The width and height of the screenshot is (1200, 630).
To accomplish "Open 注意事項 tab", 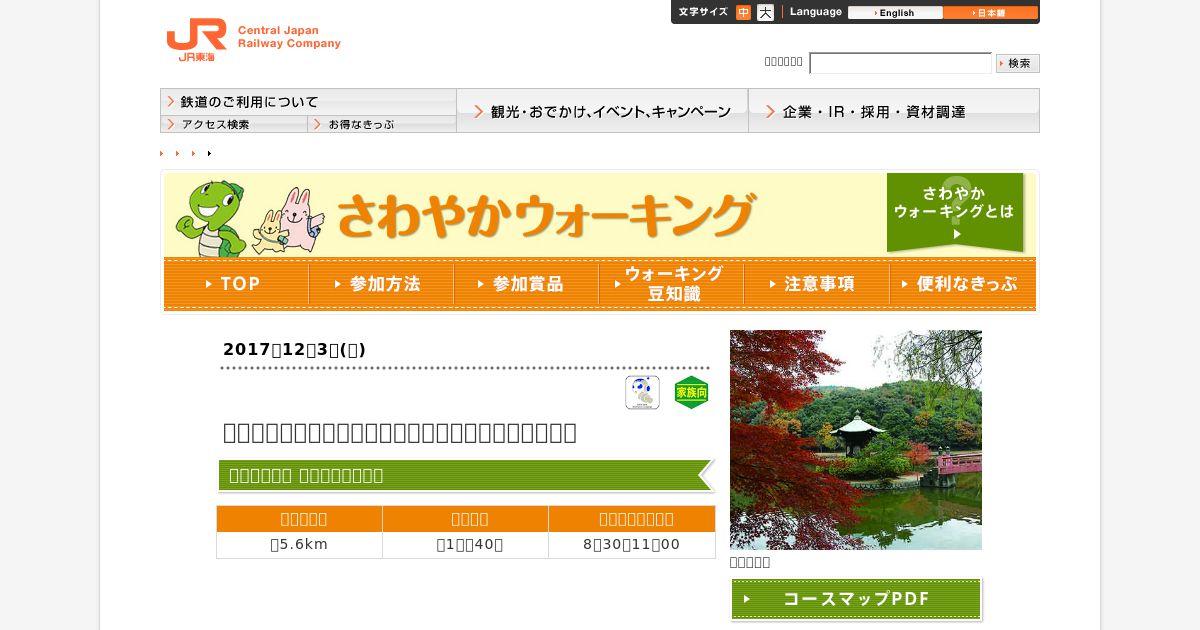I will click(x=816, y=284).
